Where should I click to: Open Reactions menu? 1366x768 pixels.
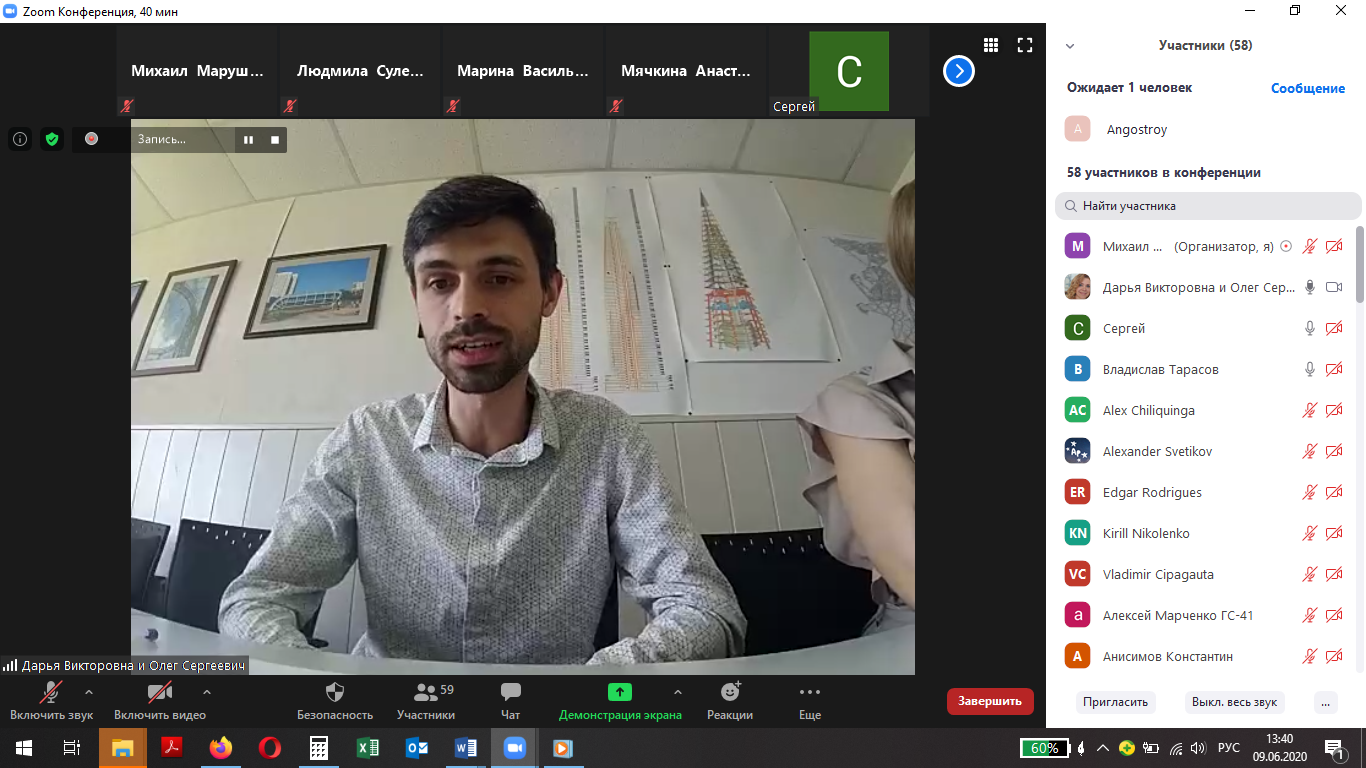click(x=730, y=701)
